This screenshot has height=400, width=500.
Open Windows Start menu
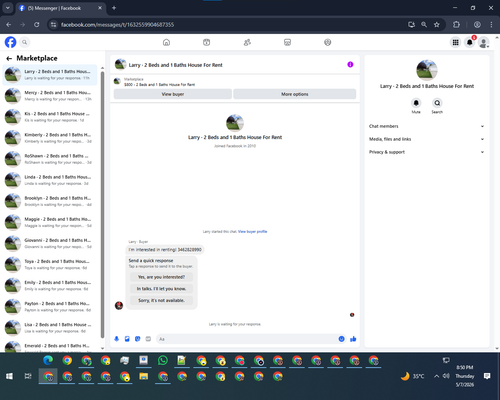point(9,376)
